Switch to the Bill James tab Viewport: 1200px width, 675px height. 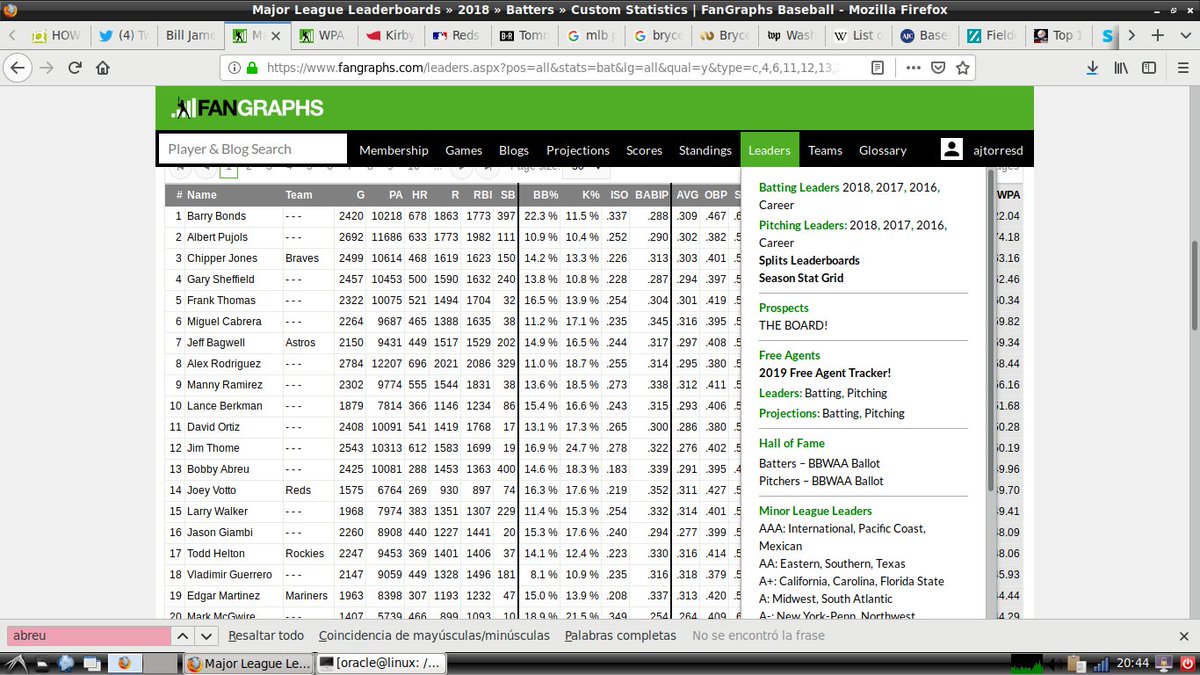[x=190, y=35]
